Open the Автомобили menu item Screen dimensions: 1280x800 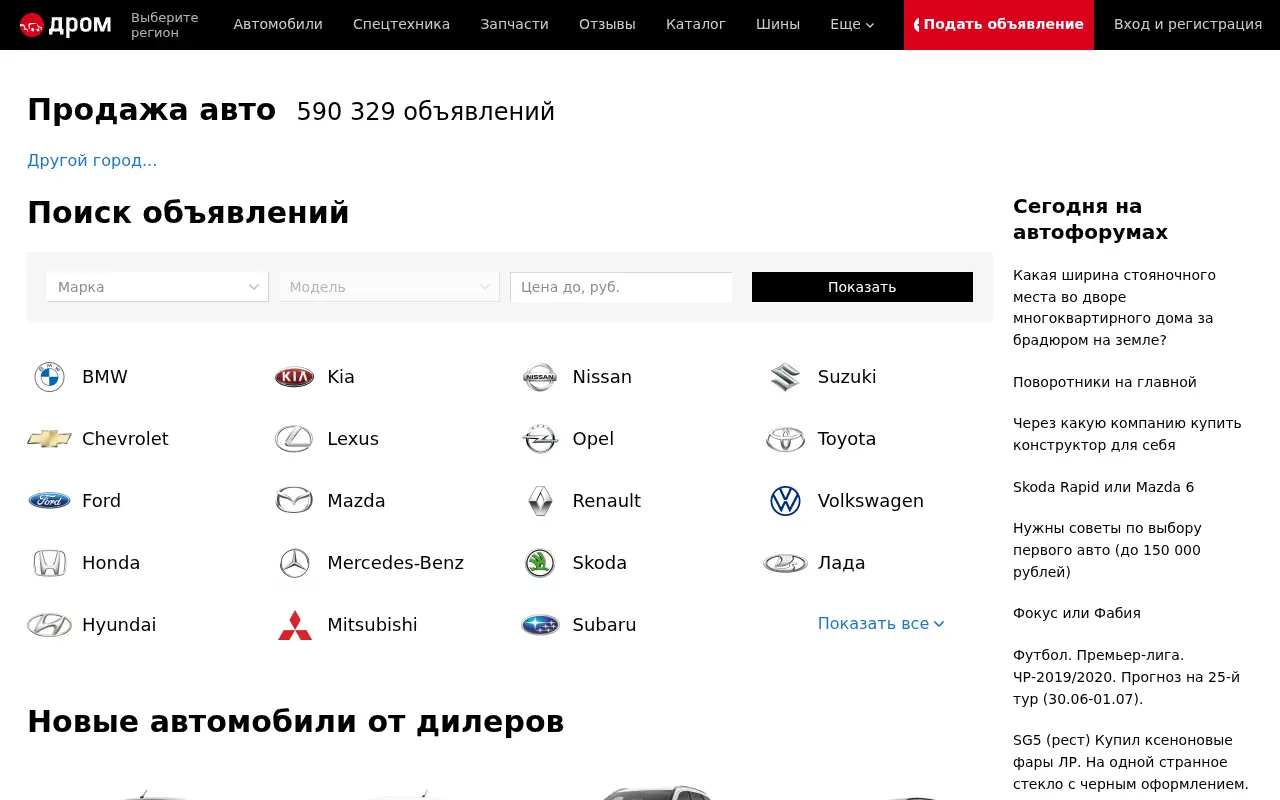tap(278, 25)
